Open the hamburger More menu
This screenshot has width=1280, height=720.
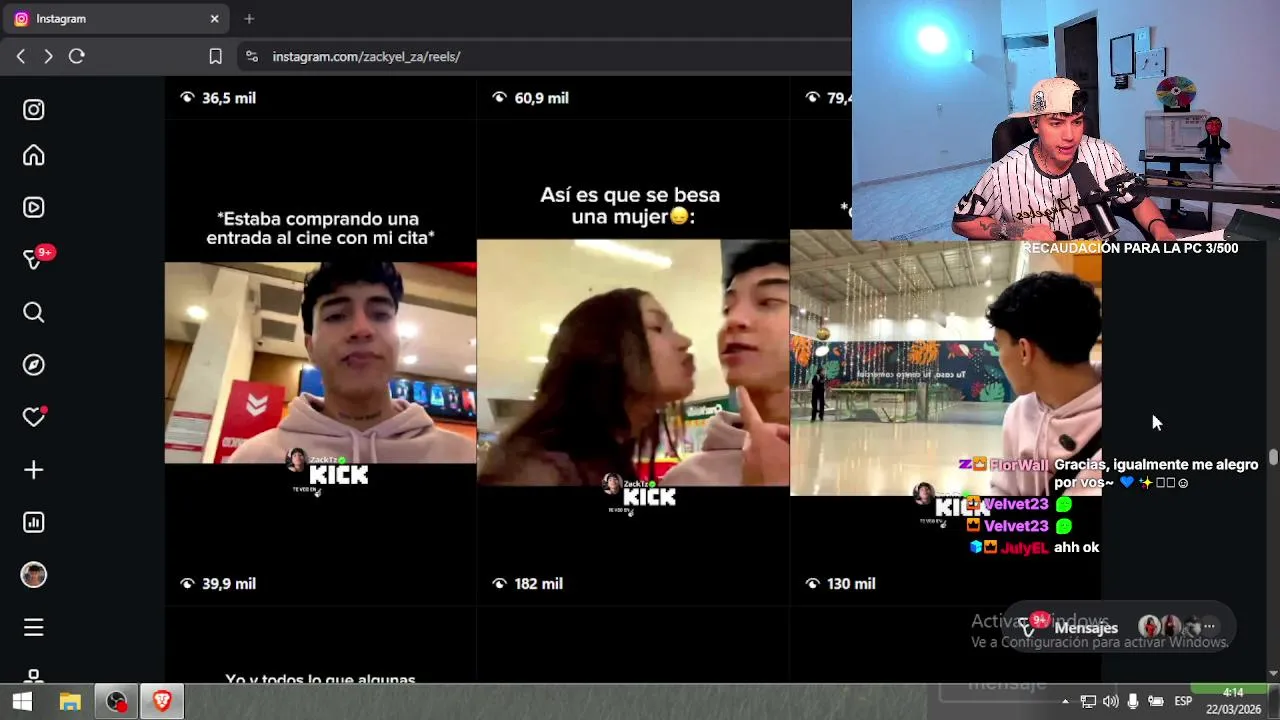(x=34, y=627)
